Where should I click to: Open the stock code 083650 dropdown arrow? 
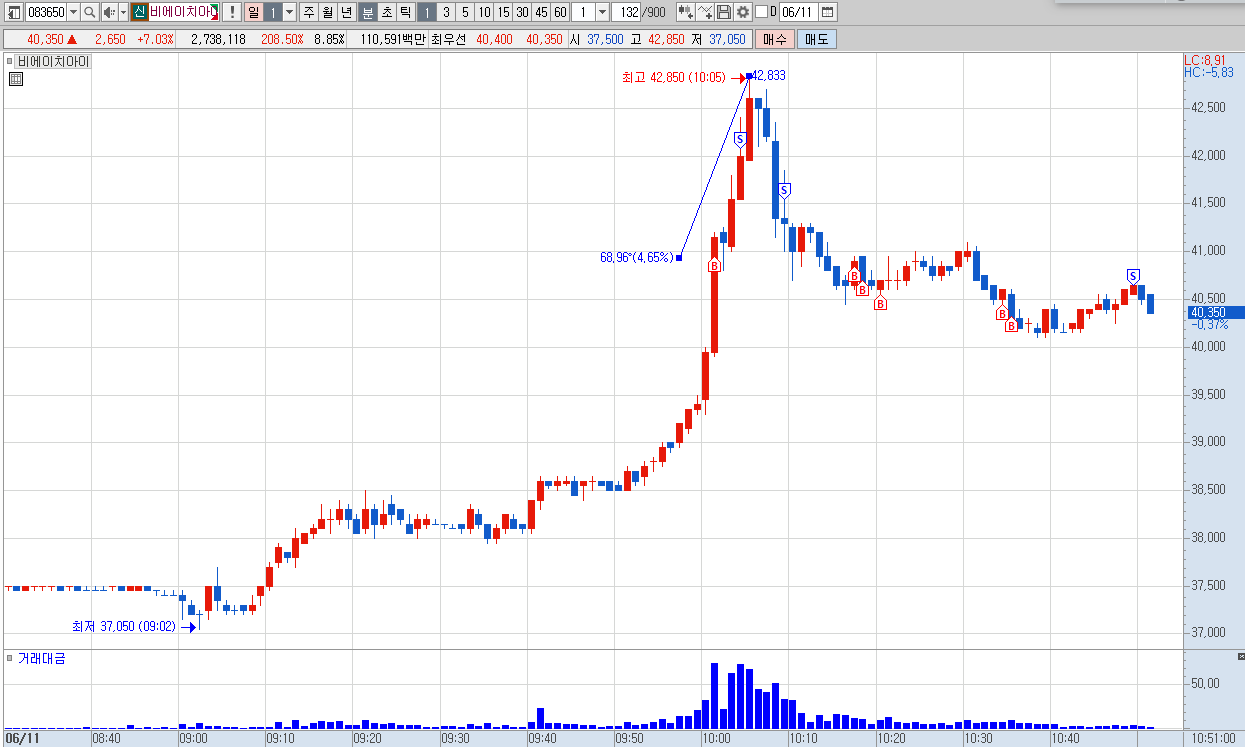[x=73, y=12]
